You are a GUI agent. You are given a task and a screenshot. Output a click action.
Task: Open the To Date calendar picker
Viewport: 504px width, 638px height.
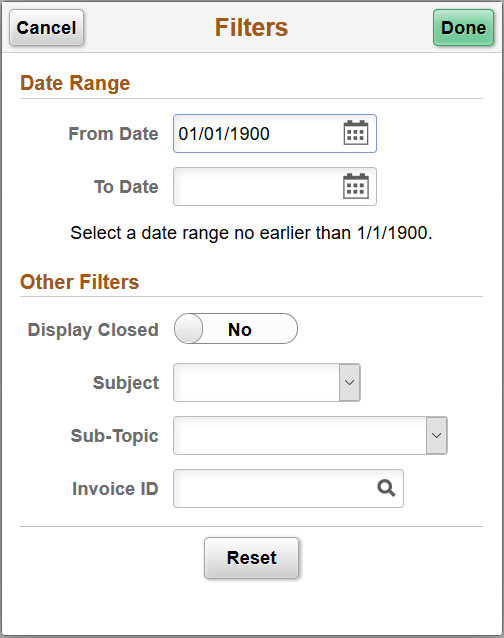tap(356, 186)
